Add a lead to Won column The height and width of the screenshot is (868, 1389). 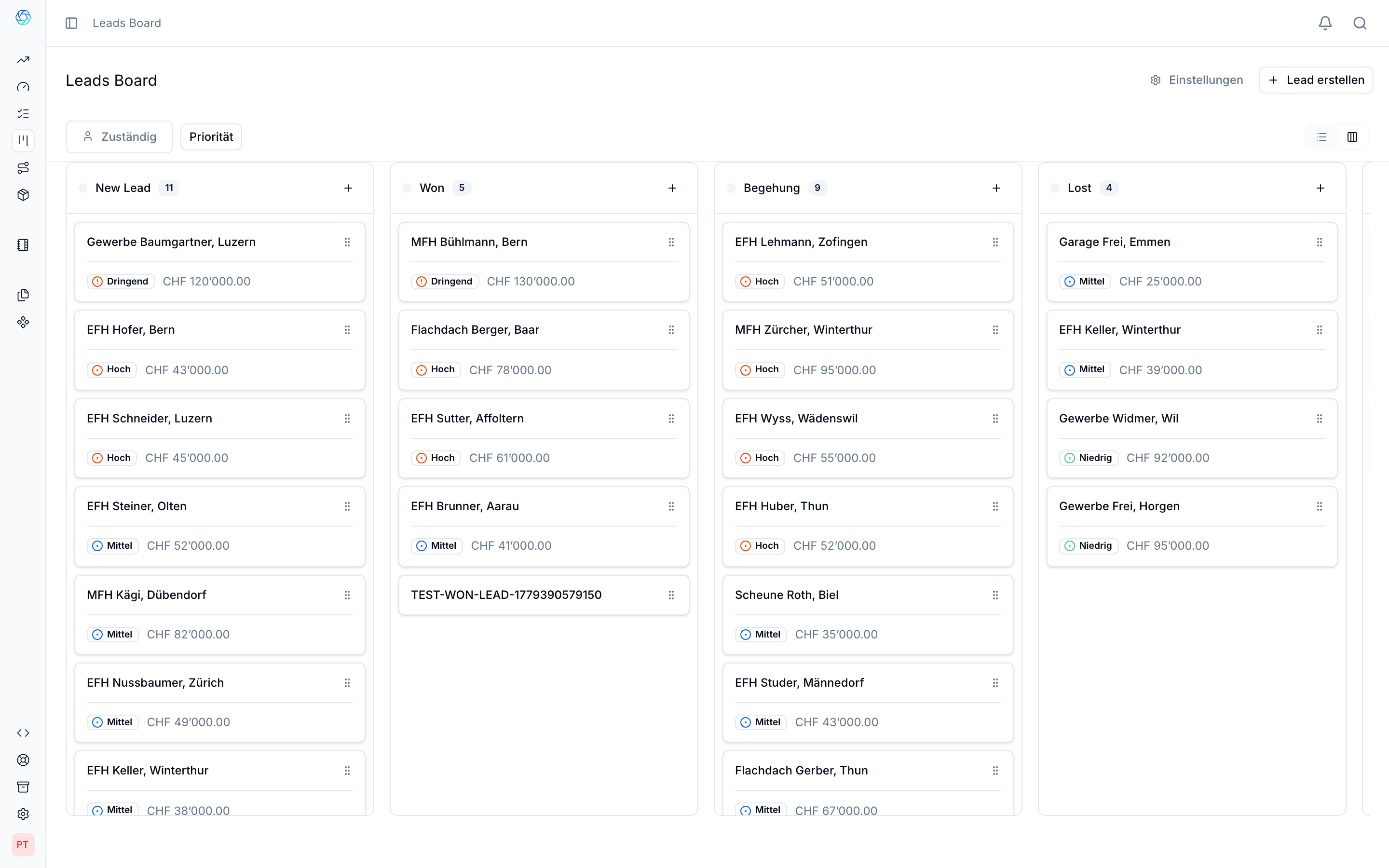672,188
